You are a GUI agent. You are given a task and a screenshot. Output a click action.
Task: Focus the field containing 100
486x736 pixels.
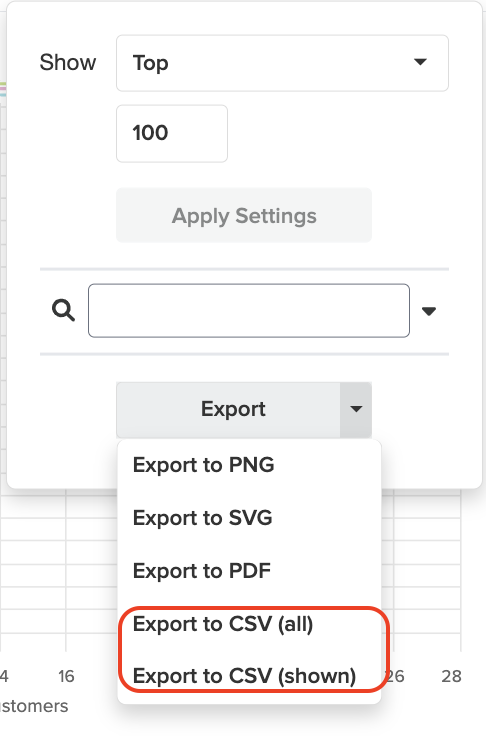(x=172, y=134)
